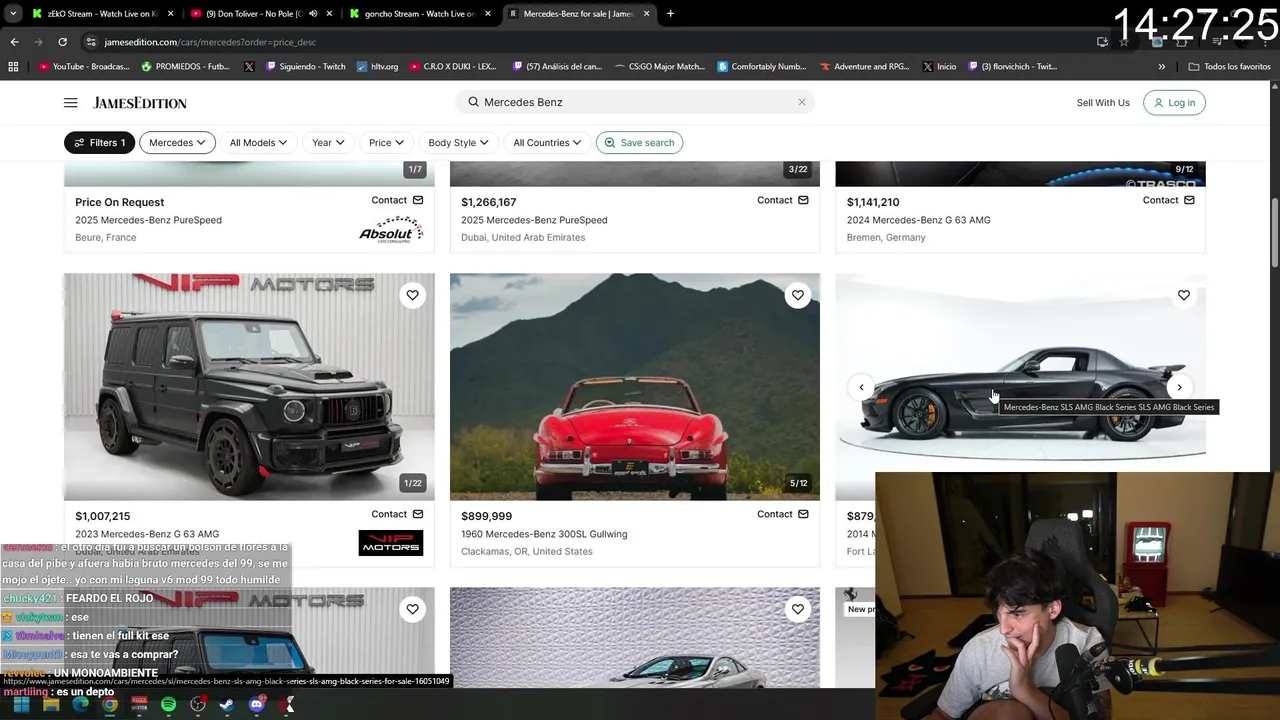Open Spotify from the taskbar
The image size is (1280, 720).
coord(168,705)
